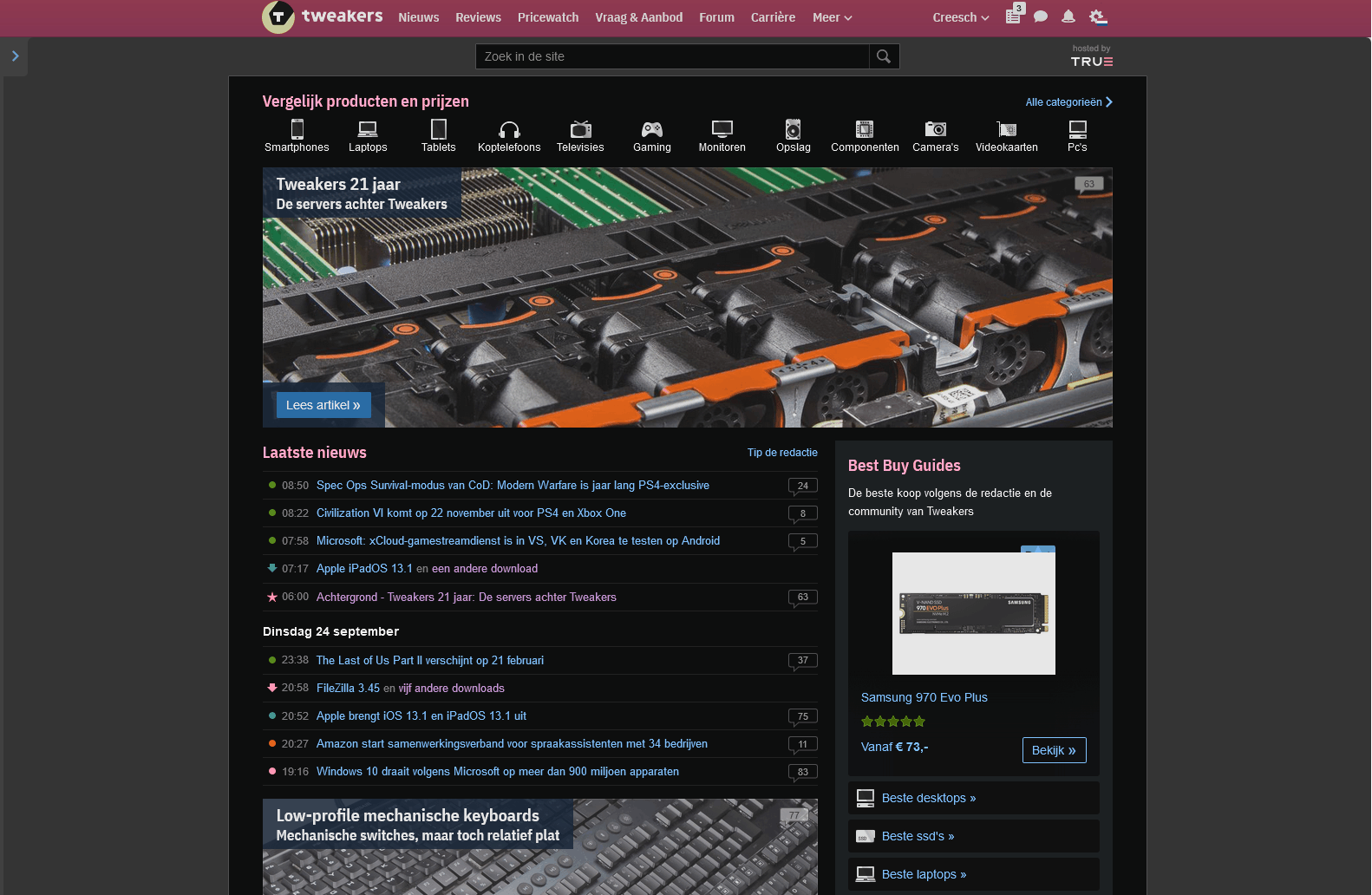Open comment count 37 for Last of Us article
The width and height of the screenshot is (1372, 895).
coord(803,661)
